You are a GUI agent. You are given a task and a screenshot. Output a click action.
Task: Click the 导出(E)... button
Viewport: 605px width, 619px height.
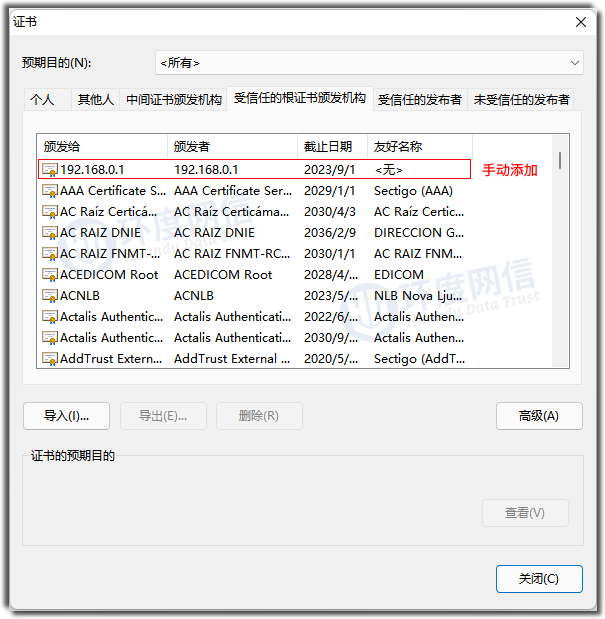[x=163, y=416]
